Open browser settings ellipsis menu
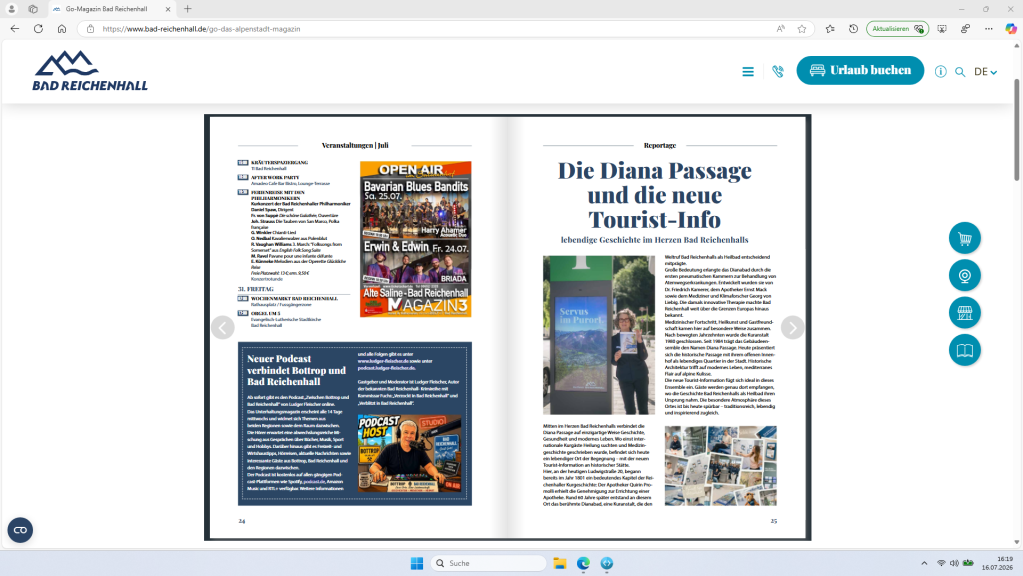This screenshot has width=1023, height=576. tap(989, 29)
